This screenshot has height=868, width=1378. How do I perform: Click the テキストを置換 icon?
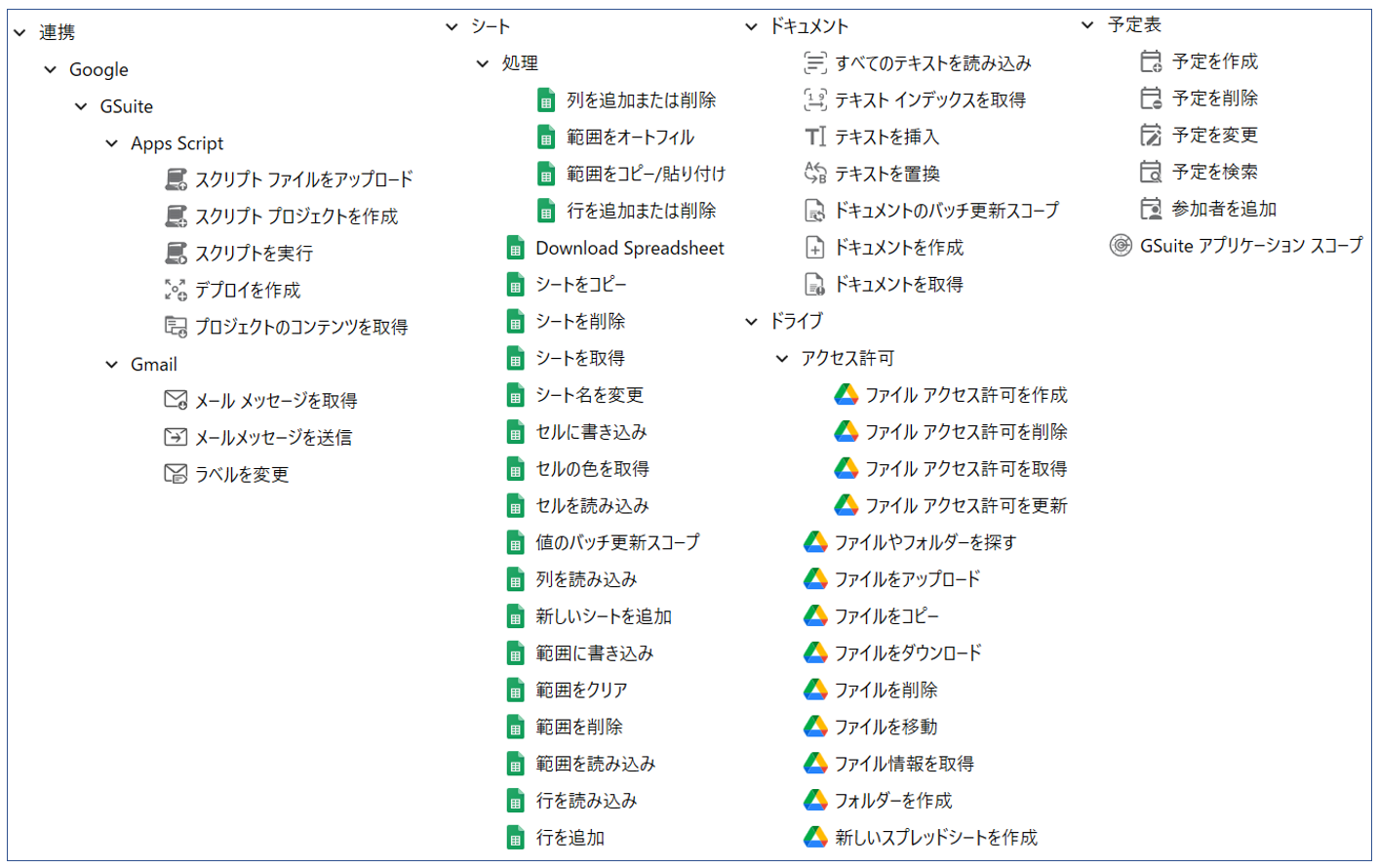(x=815, y=174)
